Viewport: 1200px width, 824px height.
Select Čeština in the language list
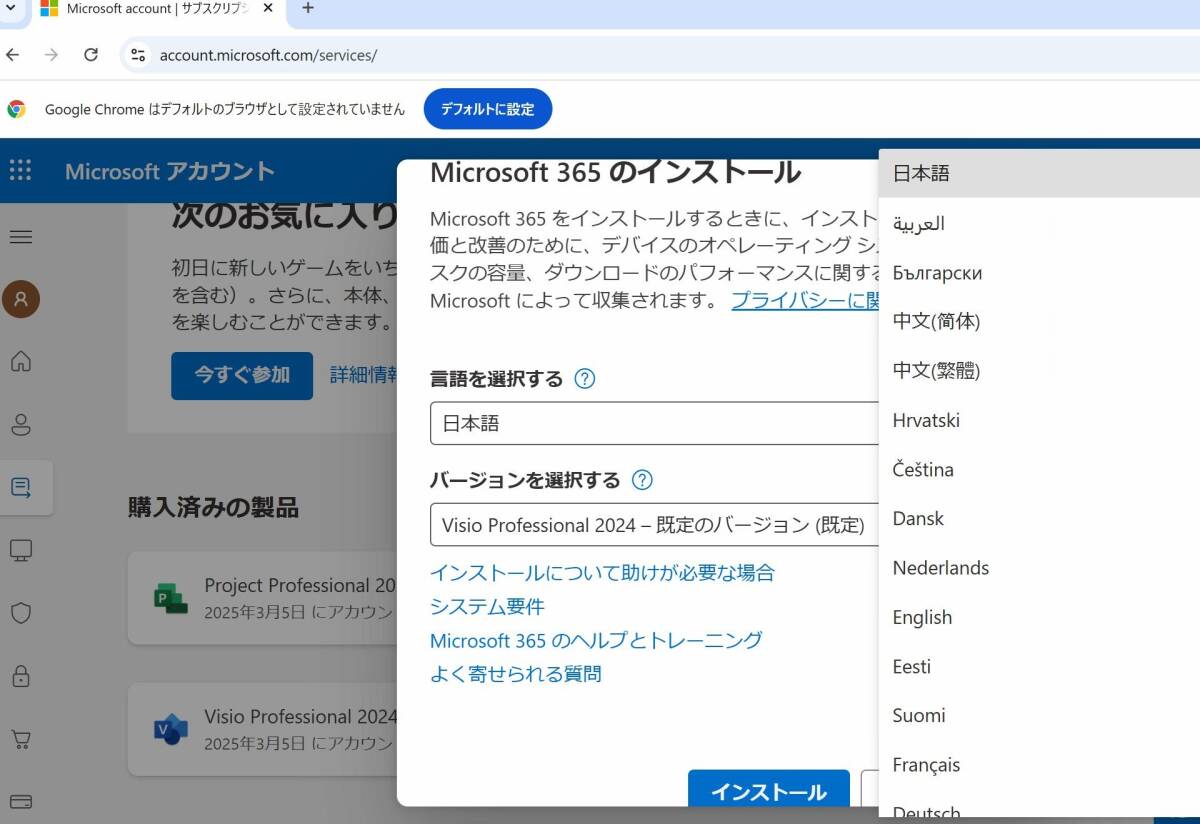coord(1039,469)
